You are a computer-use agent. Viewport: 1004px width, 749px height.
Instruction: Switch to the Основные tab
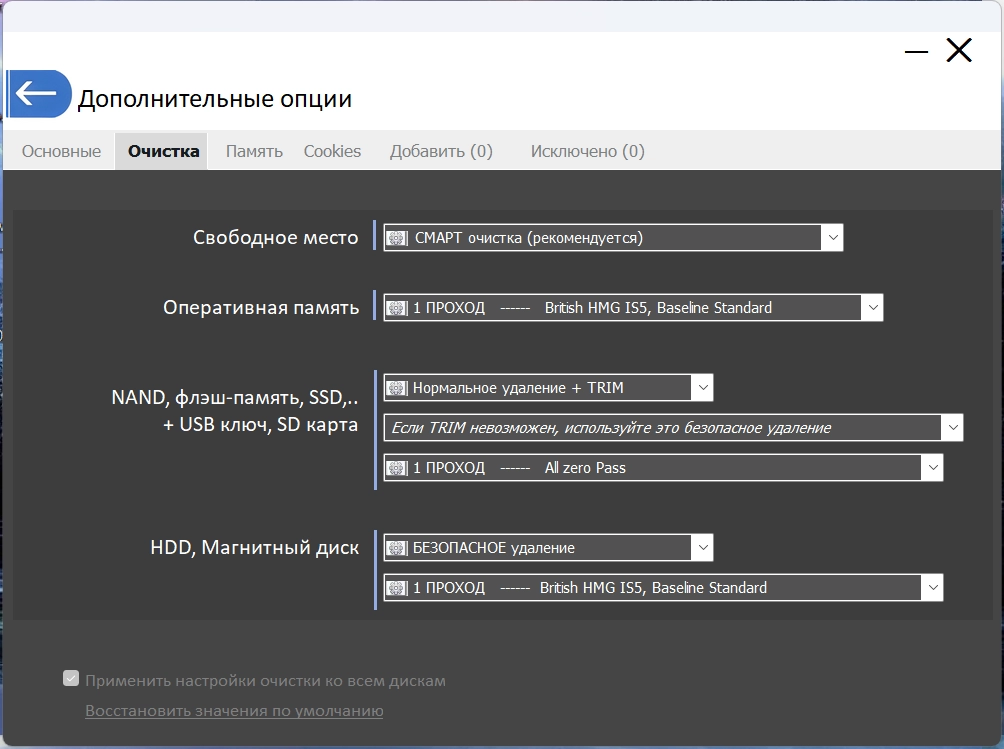[x=61, y=152]
